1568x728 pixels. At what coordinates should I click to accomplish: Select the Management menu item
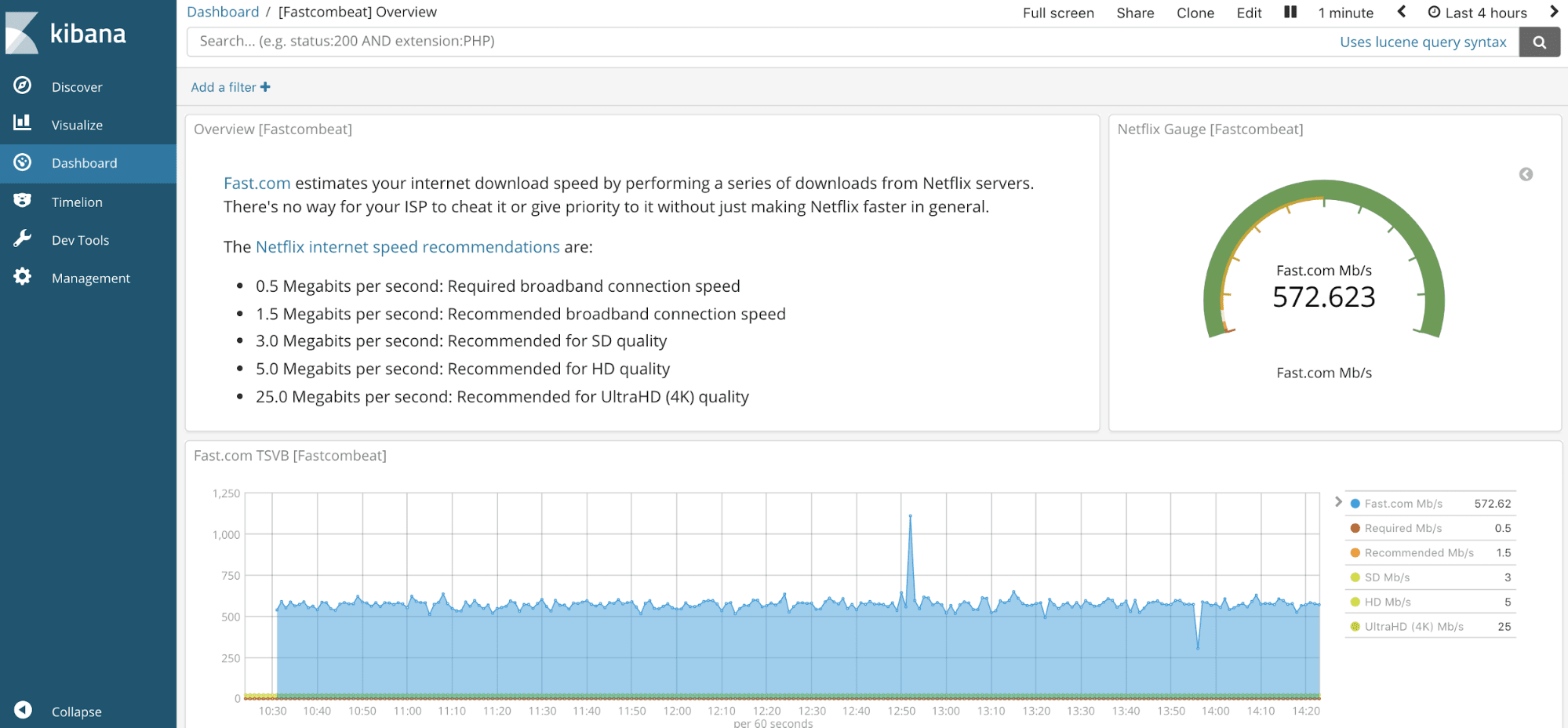[91, 278]
